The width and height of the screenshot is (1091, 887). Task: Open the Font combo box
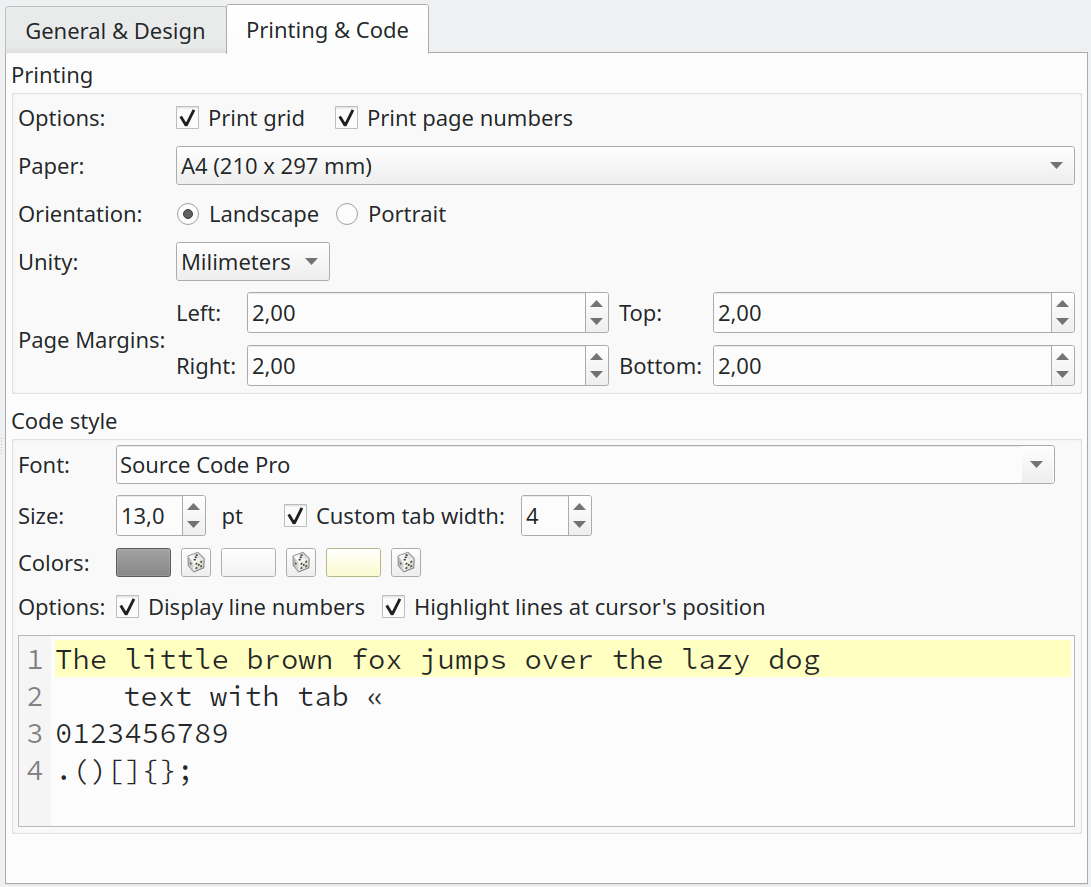click(x=585, y=465)
